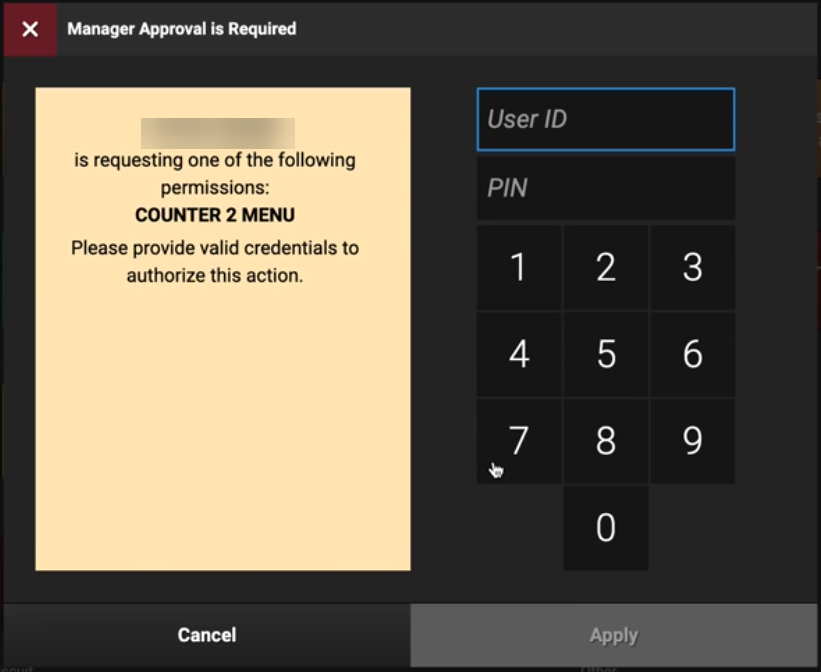This screenshot has width=821, height=672.
Task: Close the Manager Approval dialog
Action: tap(29, 29)
